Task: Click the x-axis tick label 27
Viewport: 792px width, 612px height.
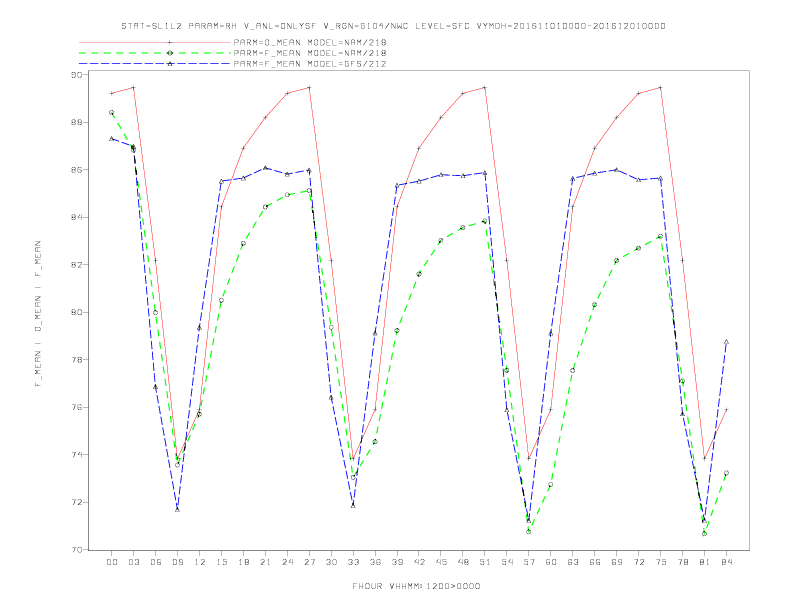Action: pos(309,562)
